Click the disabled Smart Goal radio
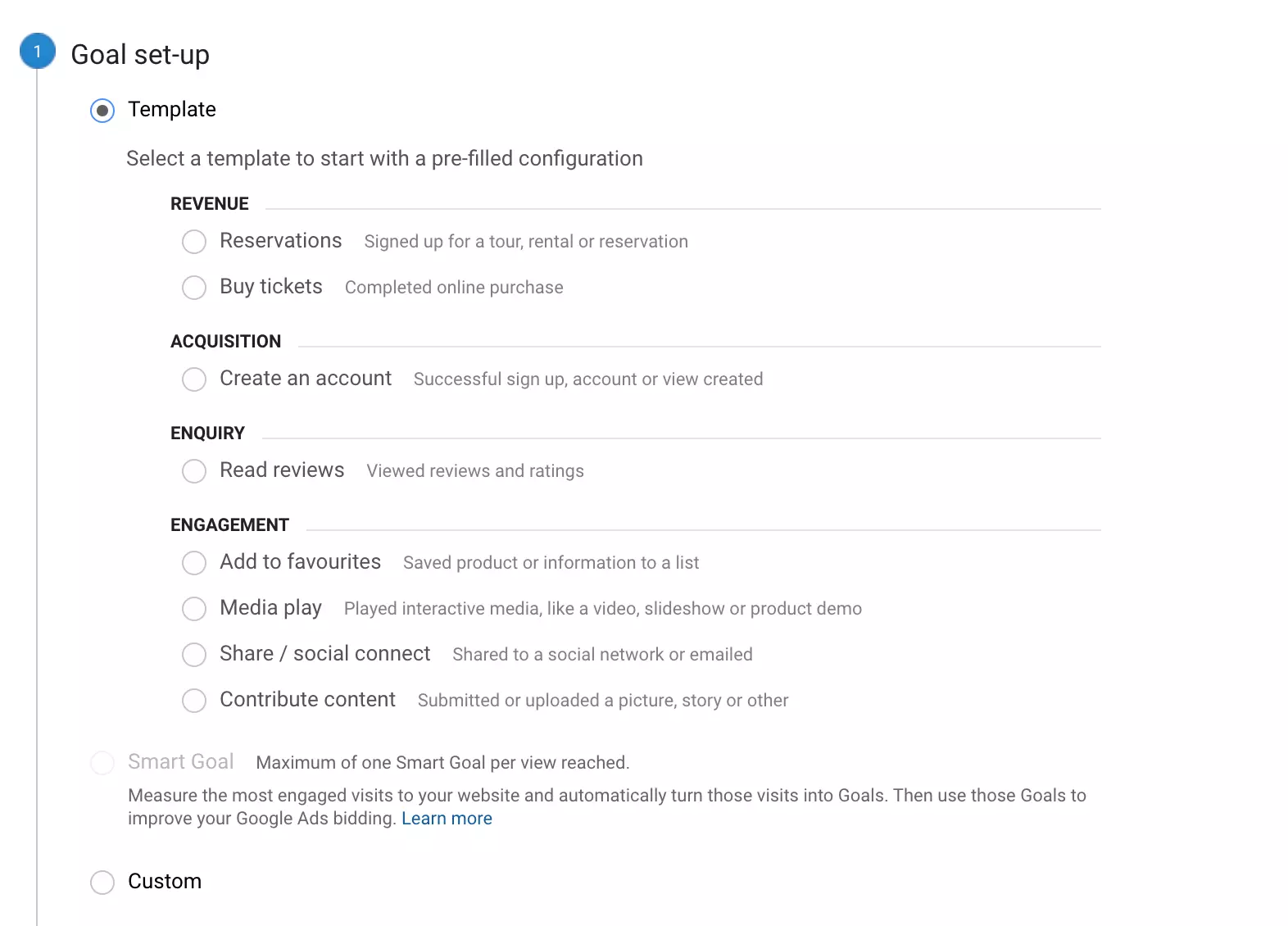Image resolution: width=1288 pixels, height=926 pixels. [x=102, y=763]
